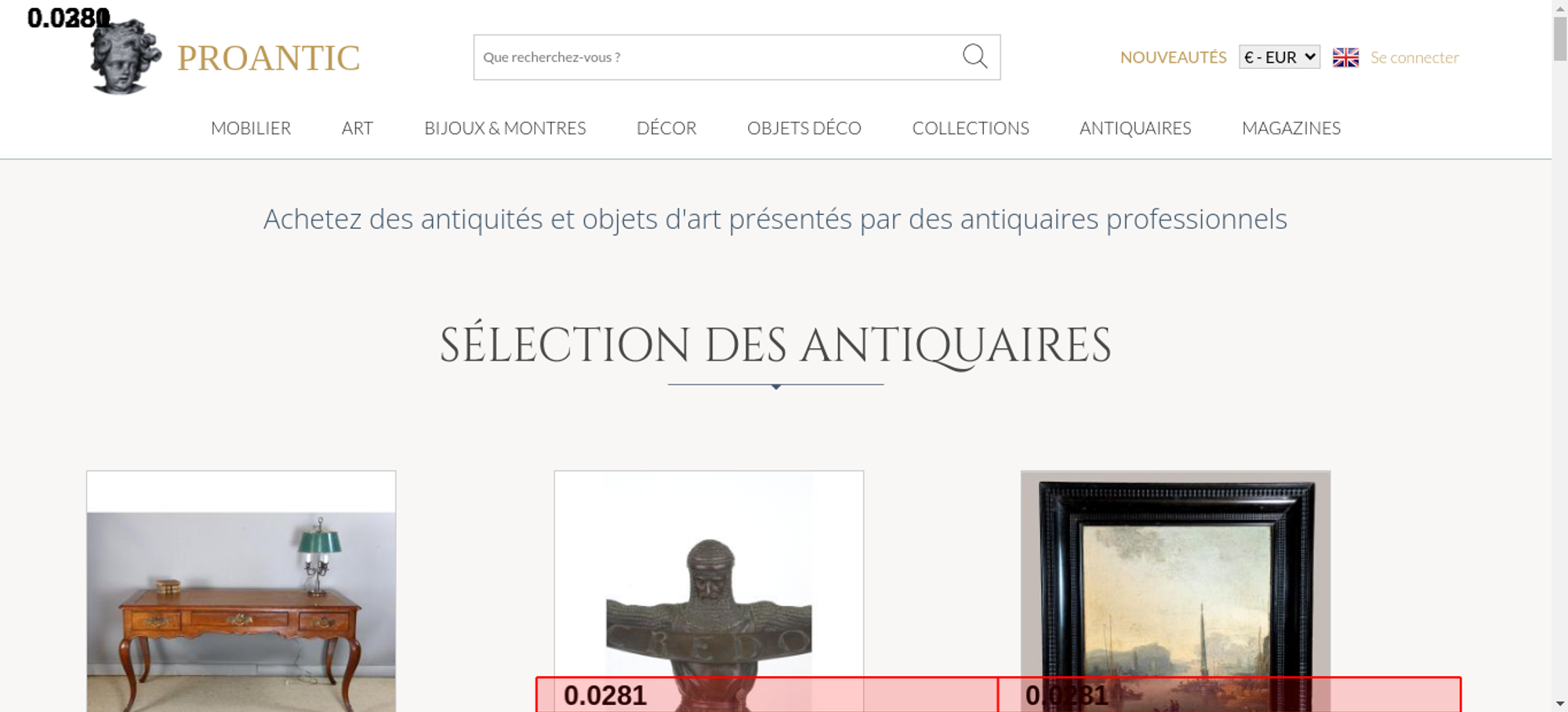
Task: Open the Bijoux & Montres menu
Action: coord(505,128)
